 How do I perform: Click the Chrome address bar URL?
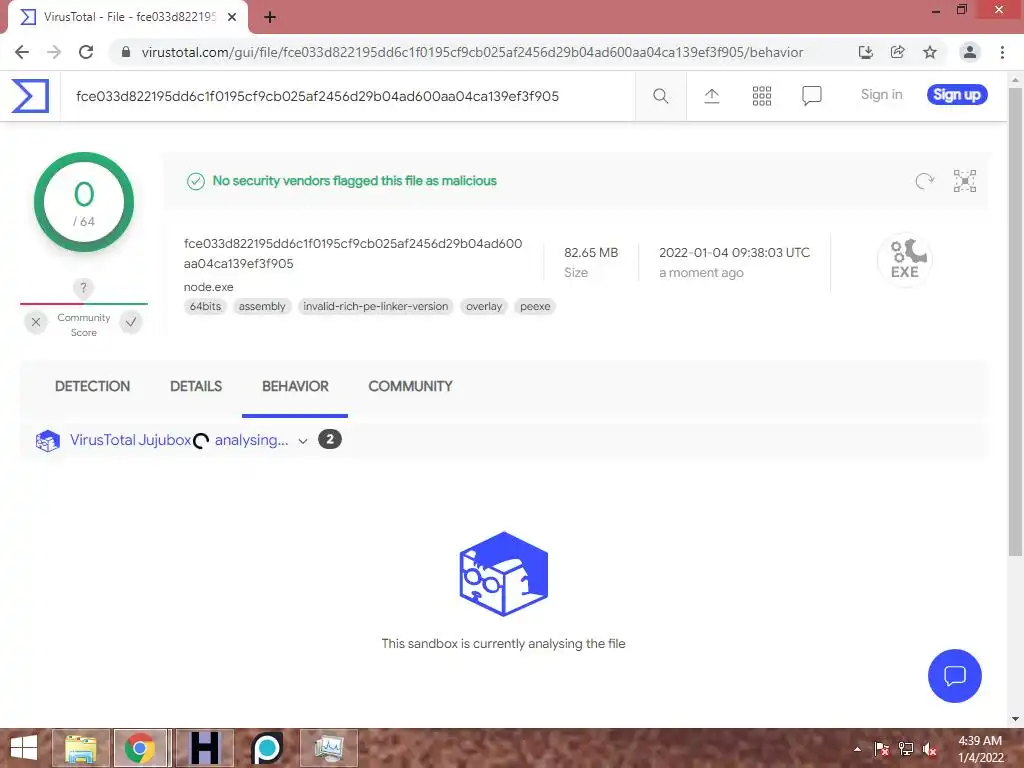click(472, 52)
